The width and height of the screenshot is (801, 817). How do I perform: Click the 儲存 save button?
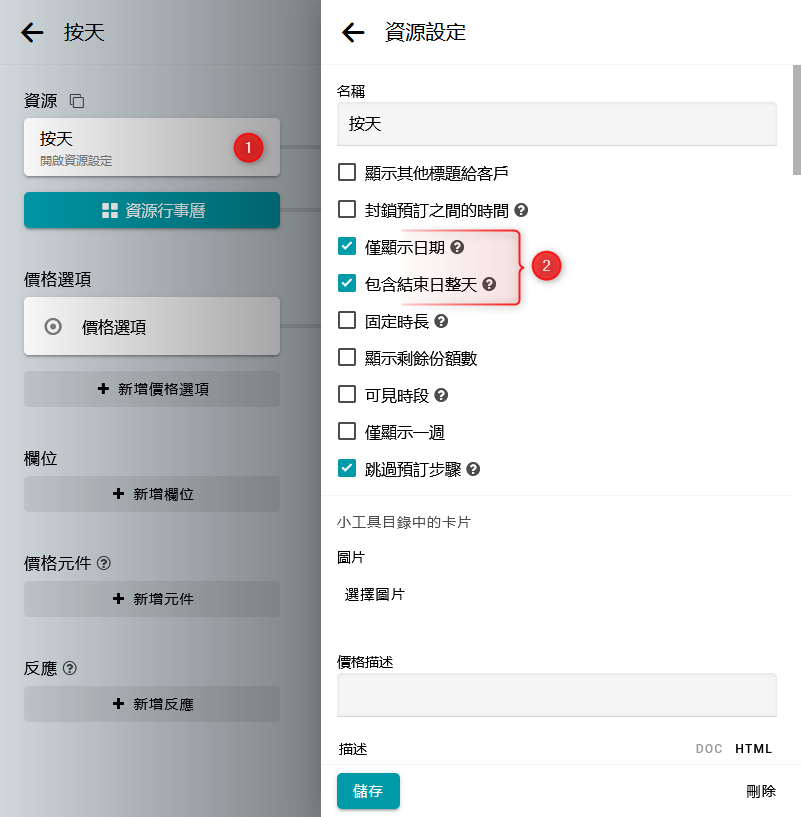click(x=368, y=790)
